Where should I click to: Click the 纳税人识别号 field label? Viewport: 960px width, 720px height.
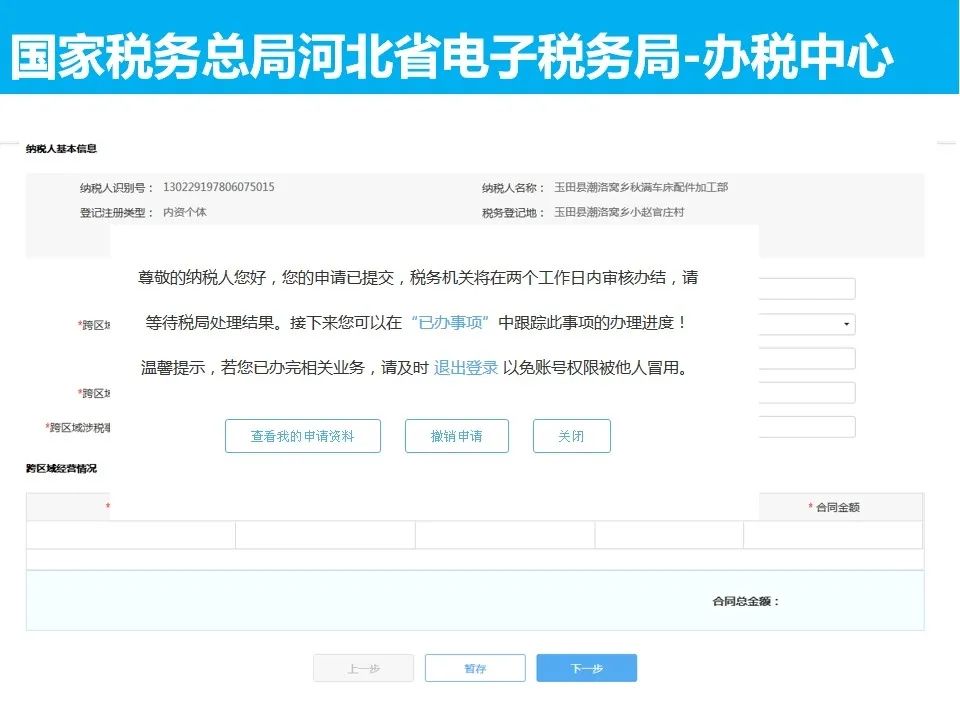116,188
